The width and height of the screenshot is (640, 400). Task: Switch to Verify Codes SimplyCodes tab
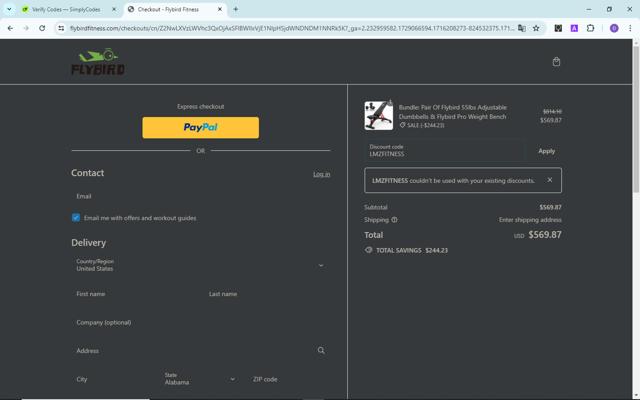(x=66, y=9)
